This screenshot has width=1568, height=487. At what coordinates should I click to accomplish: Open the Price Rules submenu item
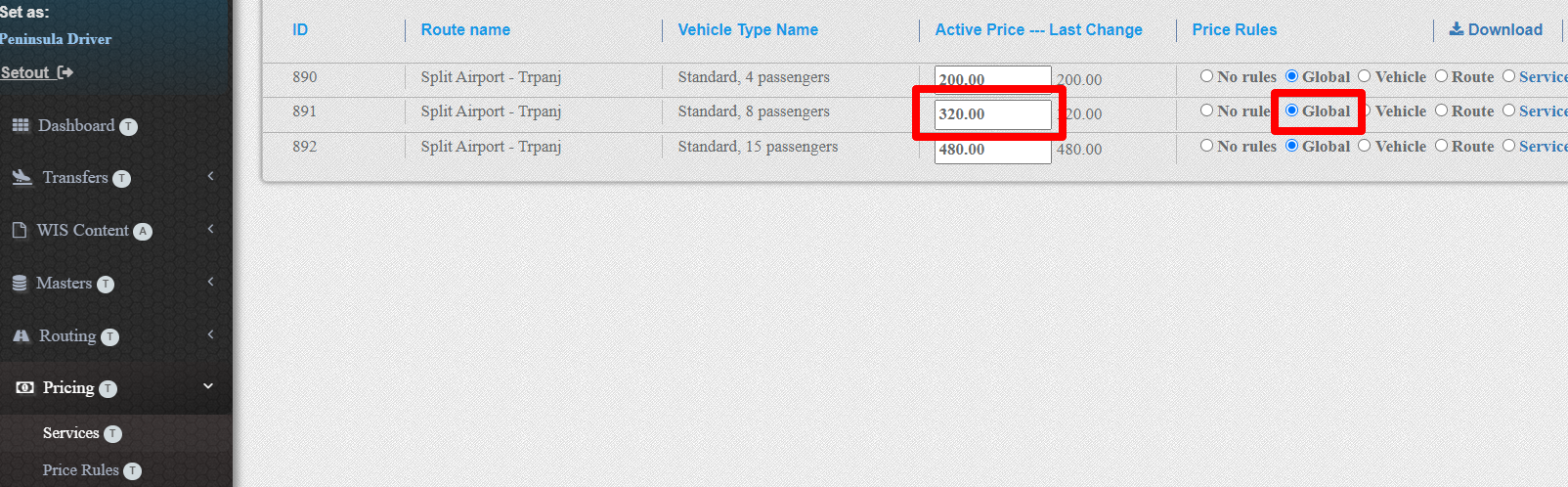[x=80, y=470]
